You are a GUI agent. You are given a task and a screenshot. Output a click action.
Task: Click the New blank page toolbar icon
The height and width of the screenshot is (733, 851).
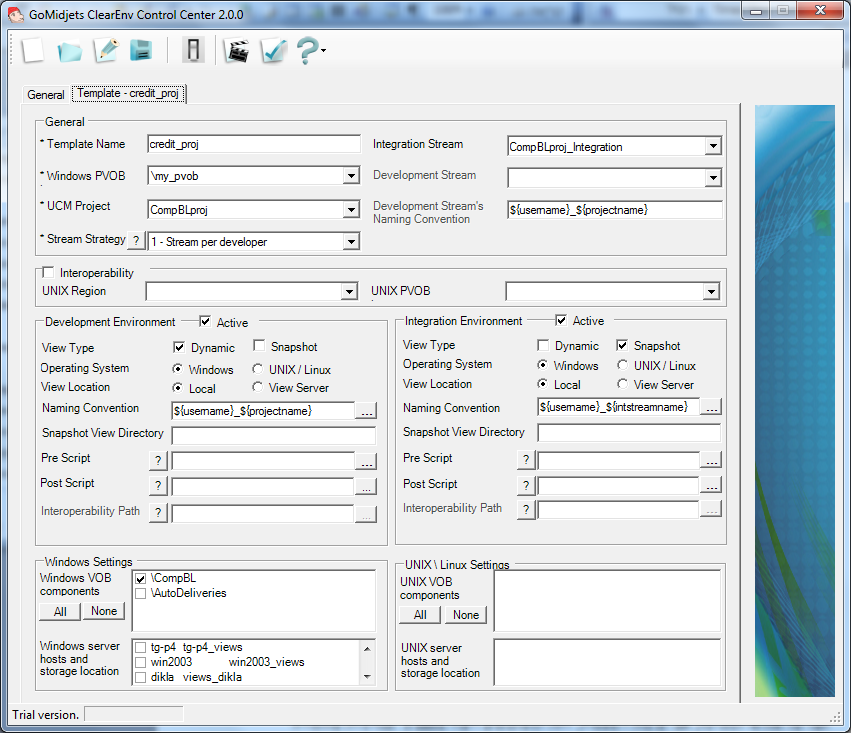pyautogui.click(x=33, y=50)
